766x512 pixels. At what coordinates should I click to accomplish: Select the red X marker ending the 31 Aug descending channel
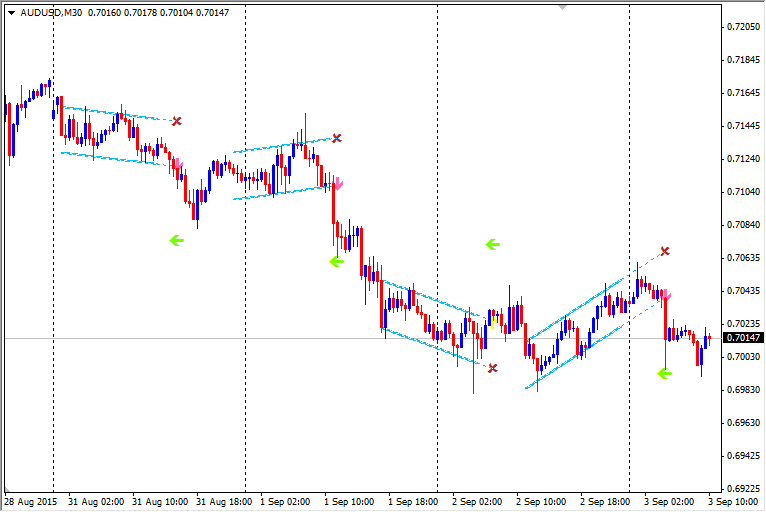(x=176, y=121)
